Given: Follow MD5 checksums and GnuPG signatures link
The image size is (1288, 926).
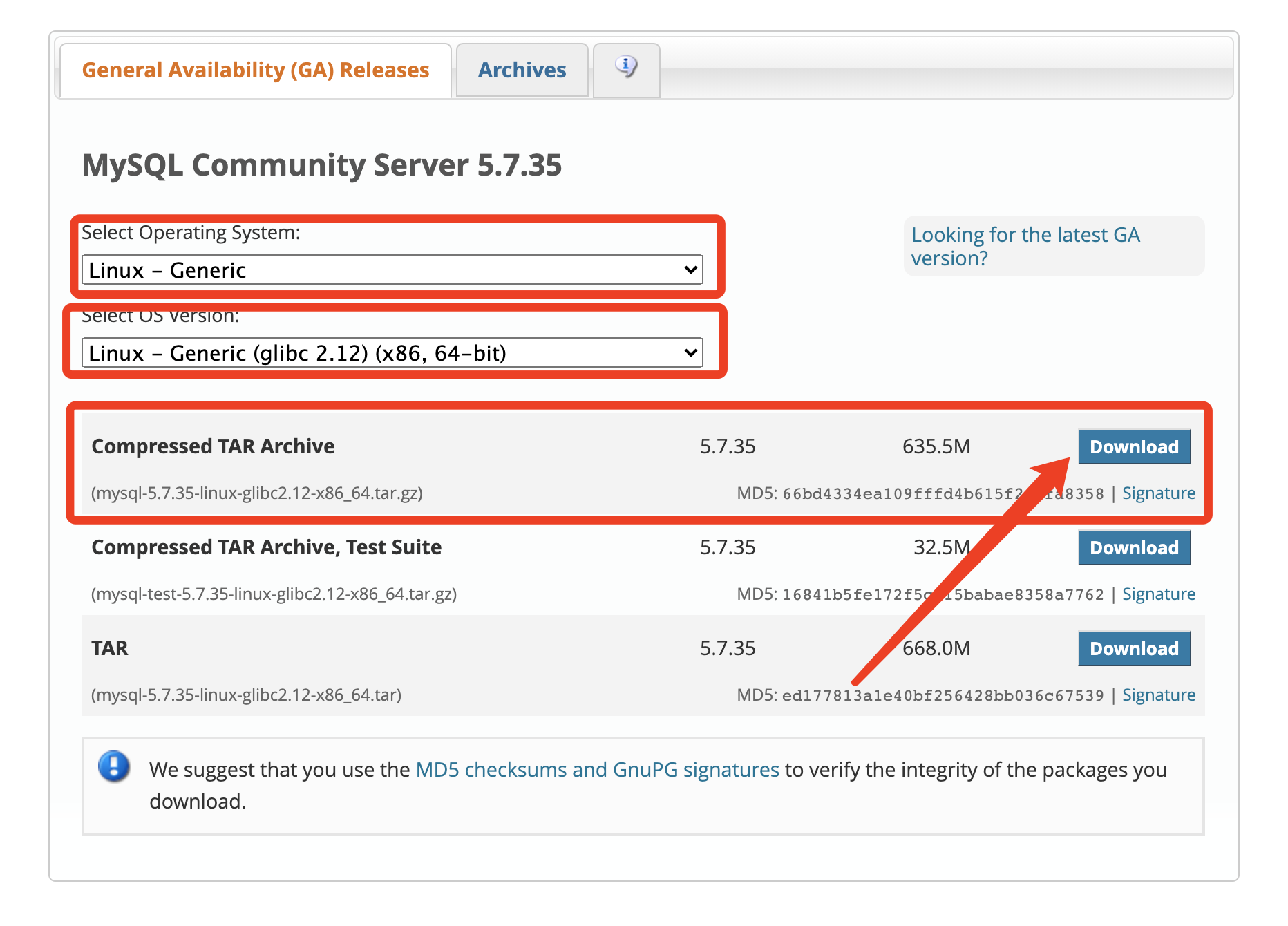Looking at the screenshot, I should click(x=597, y=770).
